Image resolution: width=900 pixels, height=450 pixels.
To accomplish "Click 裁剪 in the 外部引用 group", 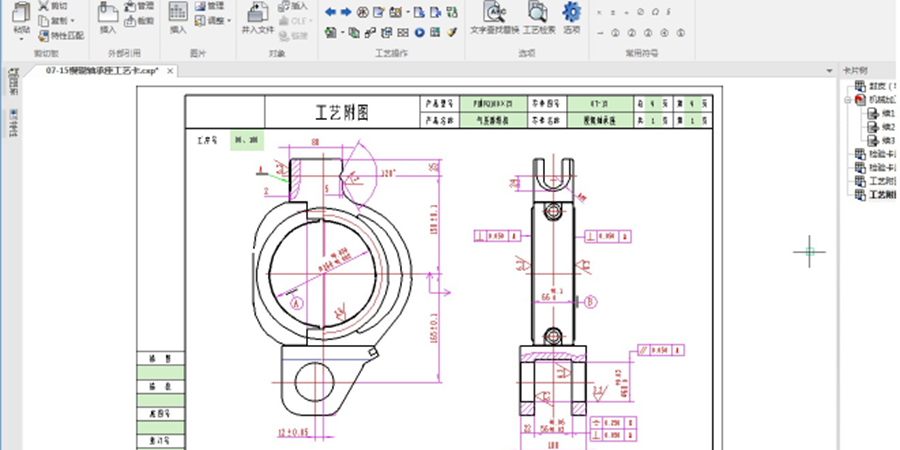I will click(139, 21).
